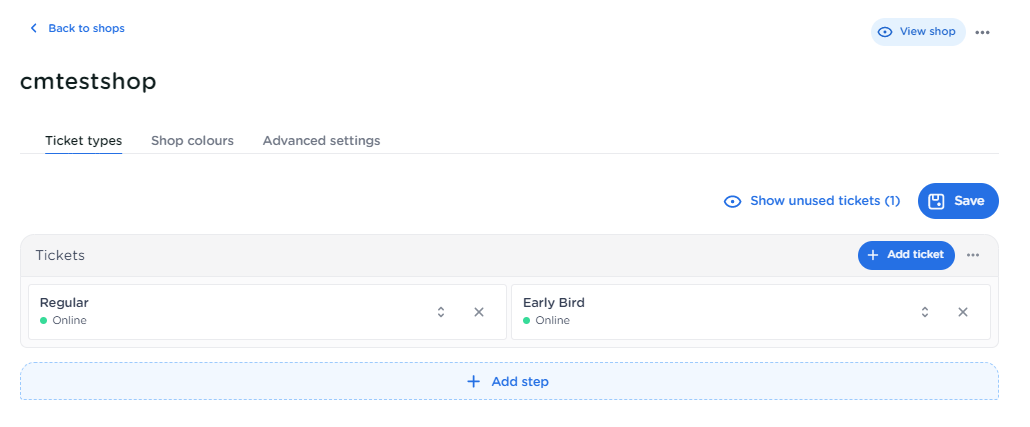Viewport: 1030px width, 427px height.
Task: Open the three-dot menu beside View shop
Action: point(982,32)
